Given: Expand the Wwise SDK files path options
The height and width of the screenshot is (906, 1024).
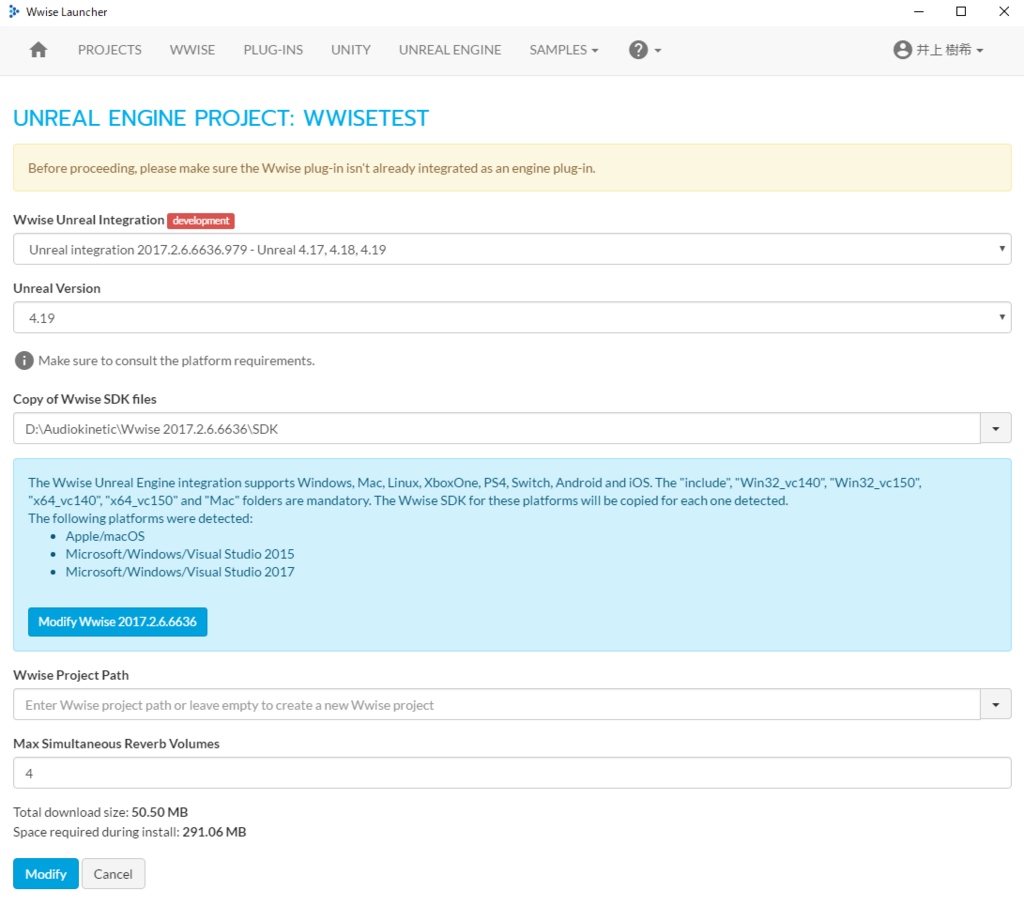Looking at the screenshot, I should [x=996, y=429].
